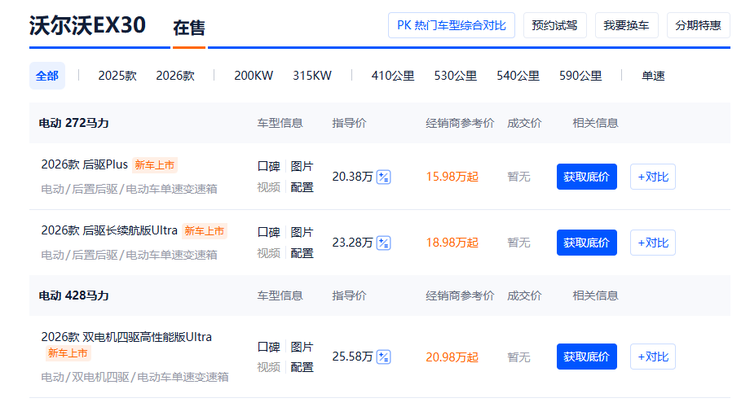The width and height of the screenshot is (750, 407).
Task: Open 分期特惠 installment offers
Action: pos(697,25)
